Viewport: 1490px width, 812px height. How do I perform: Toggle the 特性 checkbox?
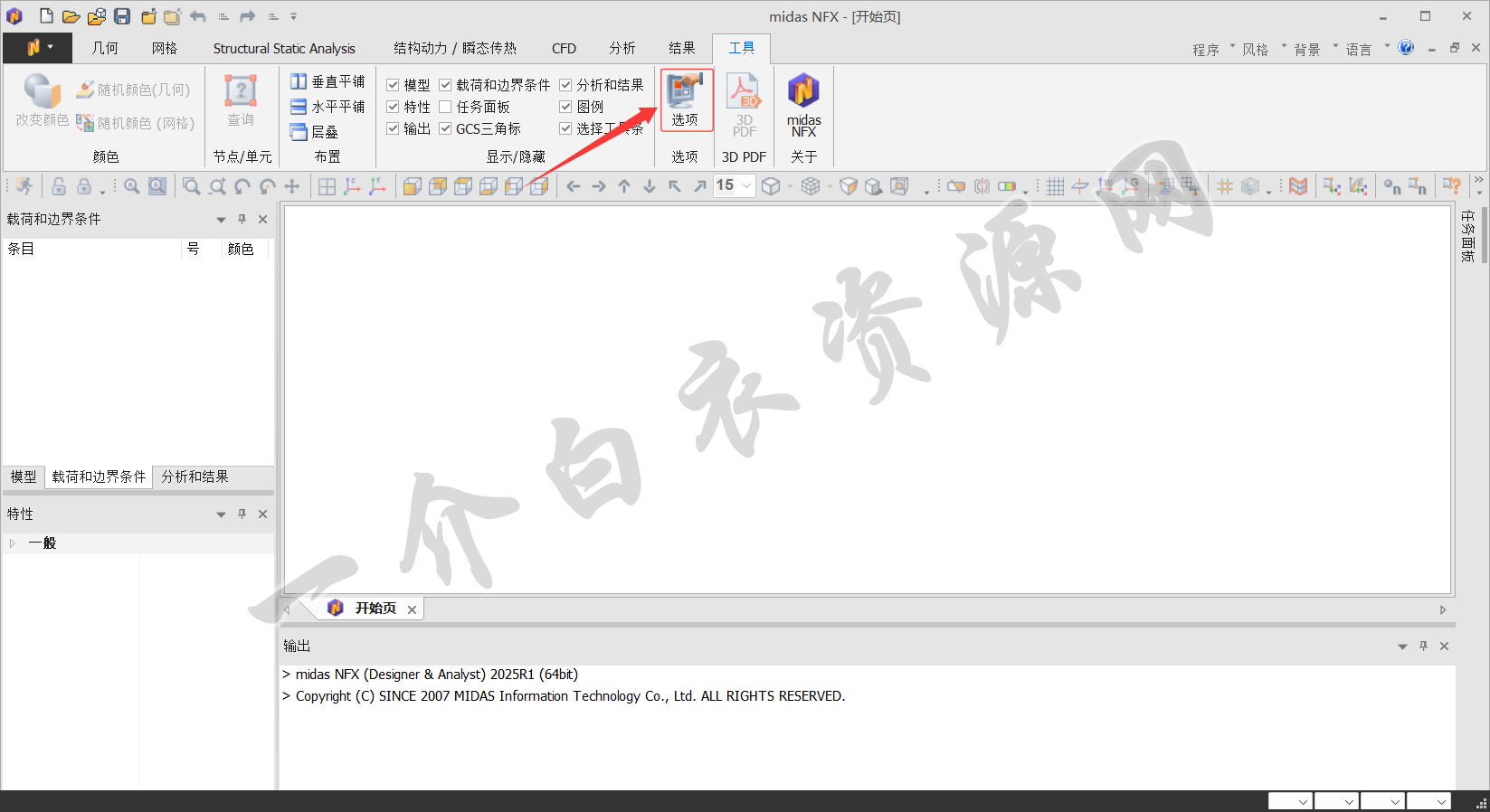click(393, 107)
